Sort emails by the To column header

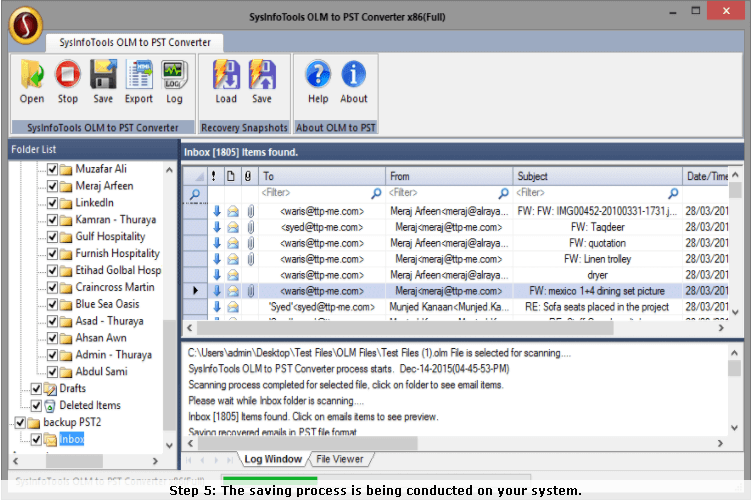coord(322,176)
